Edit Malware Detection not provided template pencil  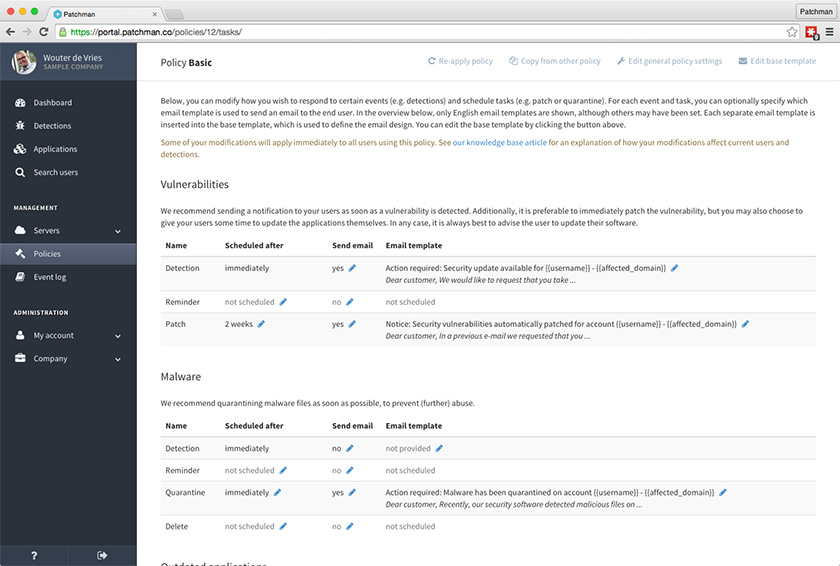[439, 448]
